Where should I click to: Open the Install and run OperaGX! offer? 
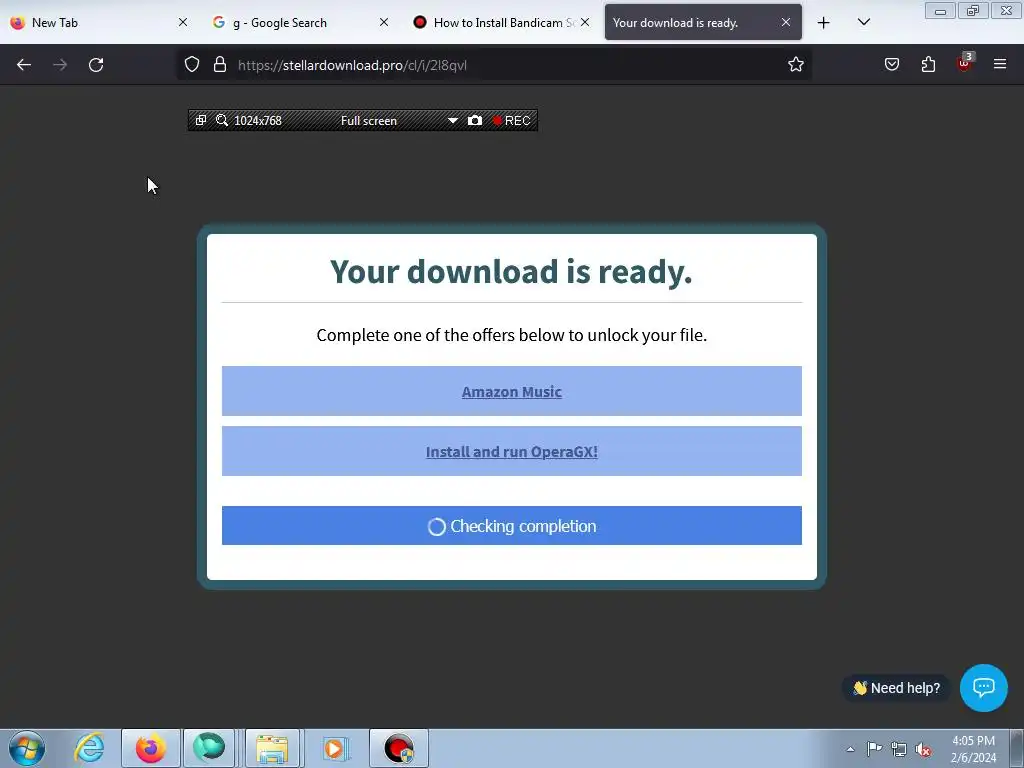coord(511,452)
